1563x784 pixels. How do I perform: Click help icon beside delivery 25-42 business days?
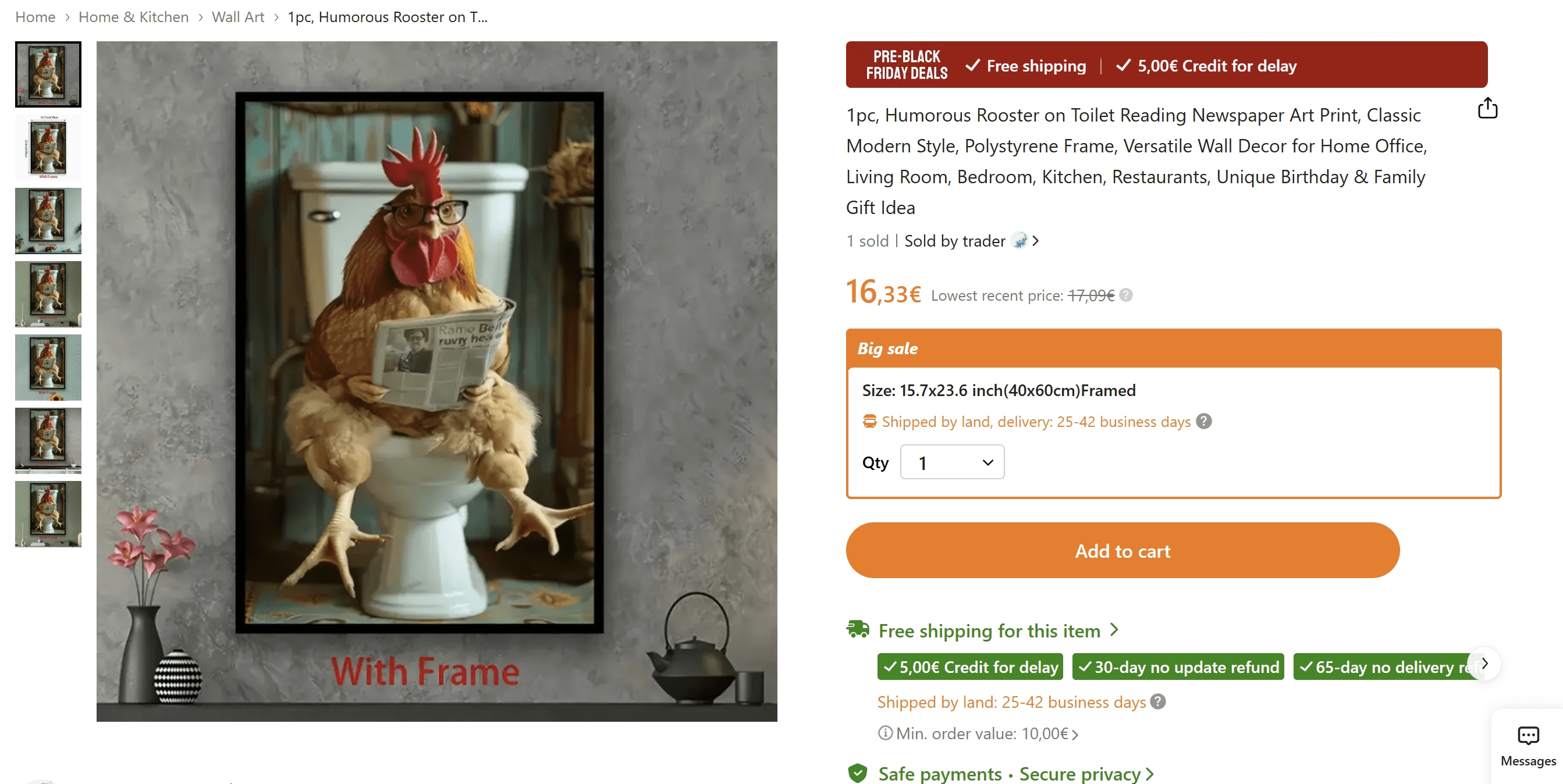click(x=1204, y=421)
